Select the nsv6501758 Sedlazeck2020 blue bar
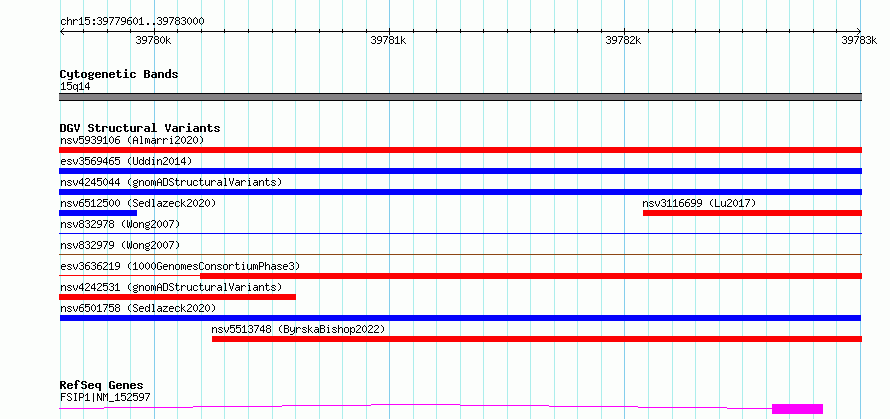This screenshot has height=419, width=890. [460, 318]
